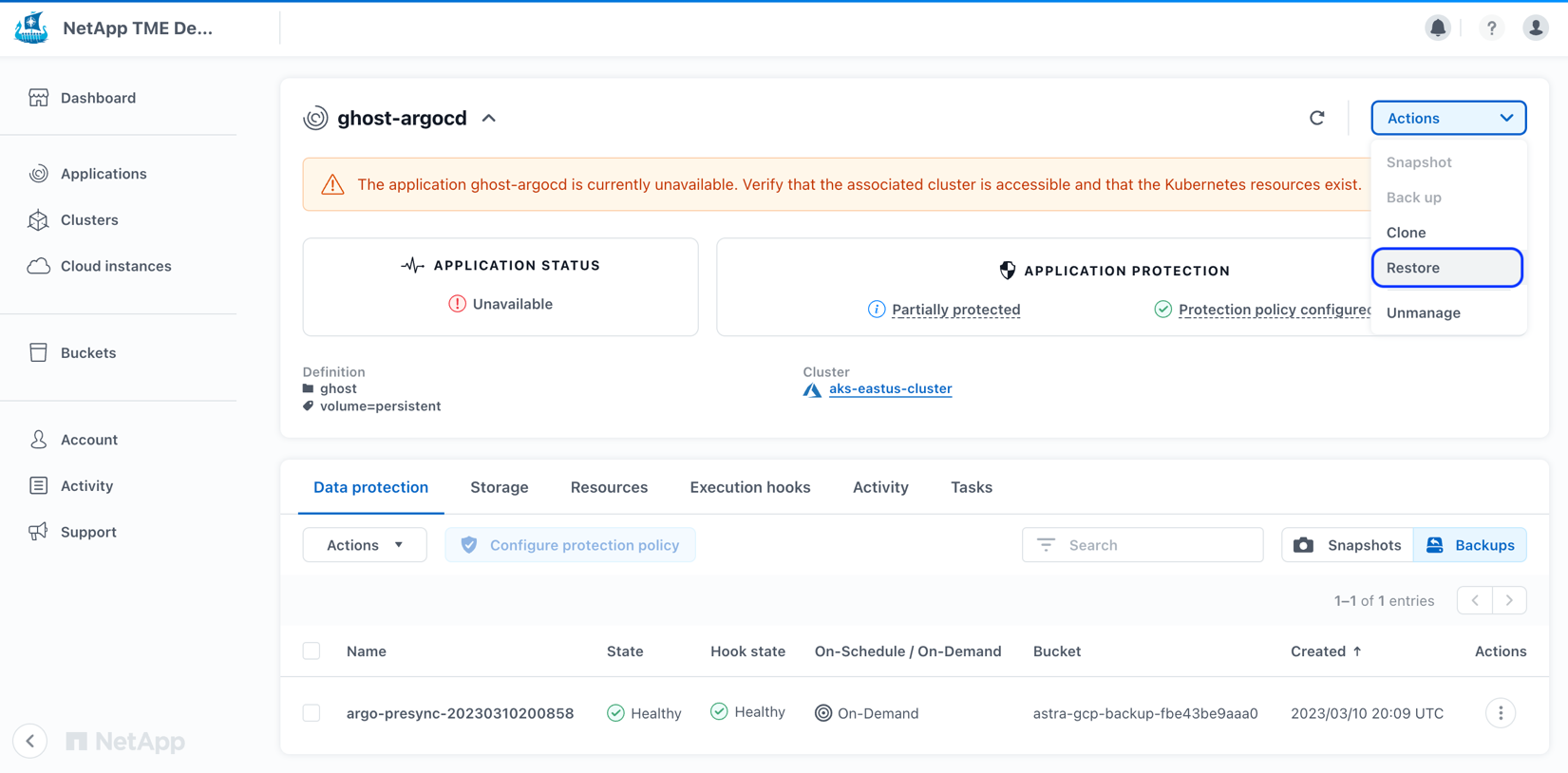Screen dimensions: 1568x773
Task: Select the argo-presync-20230310200858 backup checkbox
Action: point(312,713)
